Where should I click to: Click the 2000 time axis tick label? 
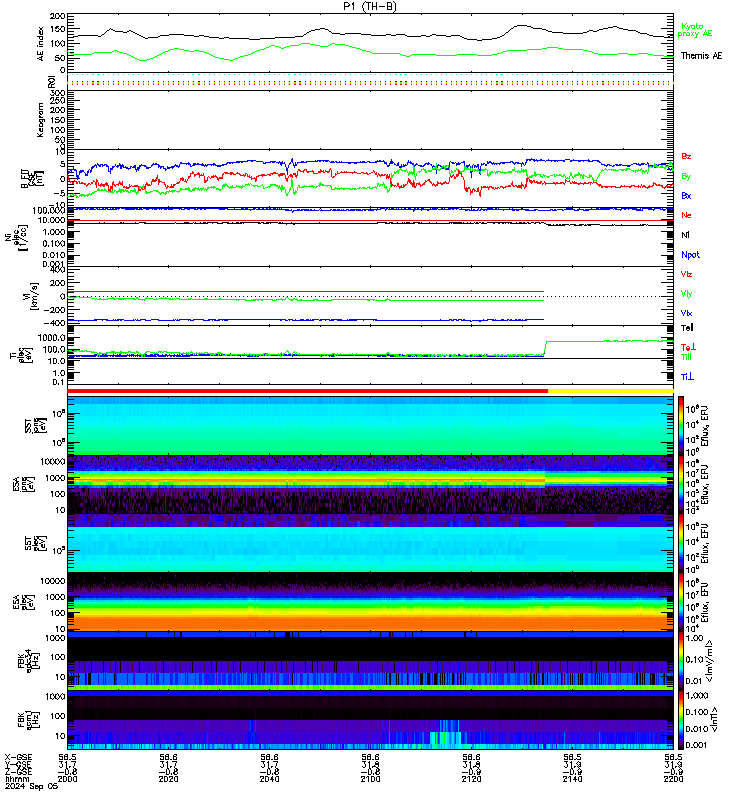67,779
